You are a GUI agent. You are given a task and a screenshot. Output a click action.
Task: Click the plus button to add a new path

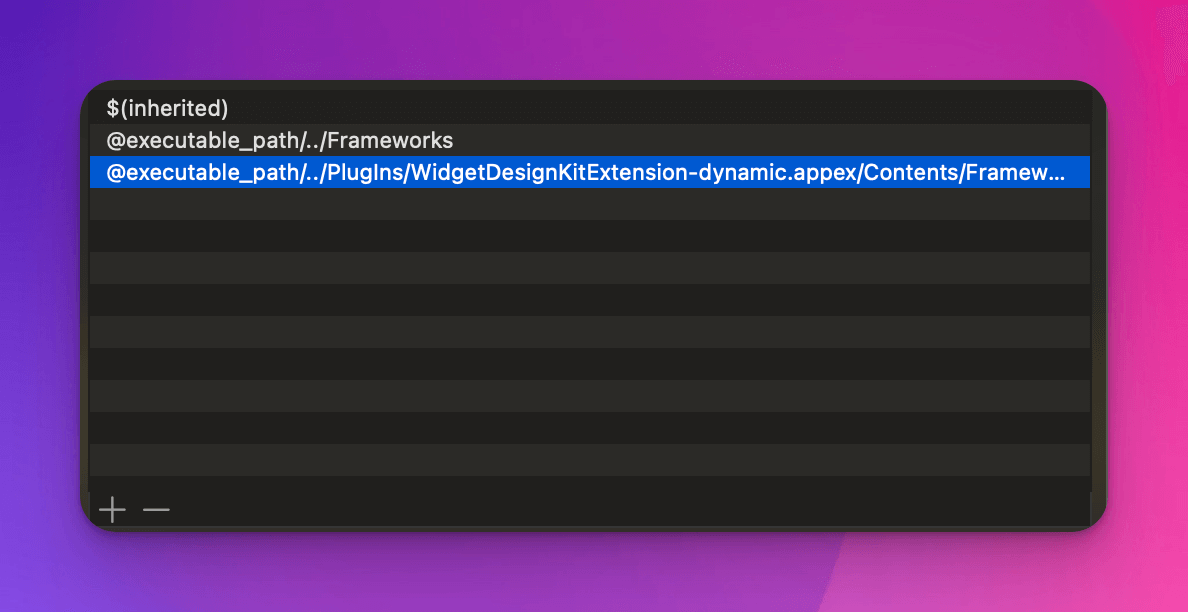pos(112,510)
